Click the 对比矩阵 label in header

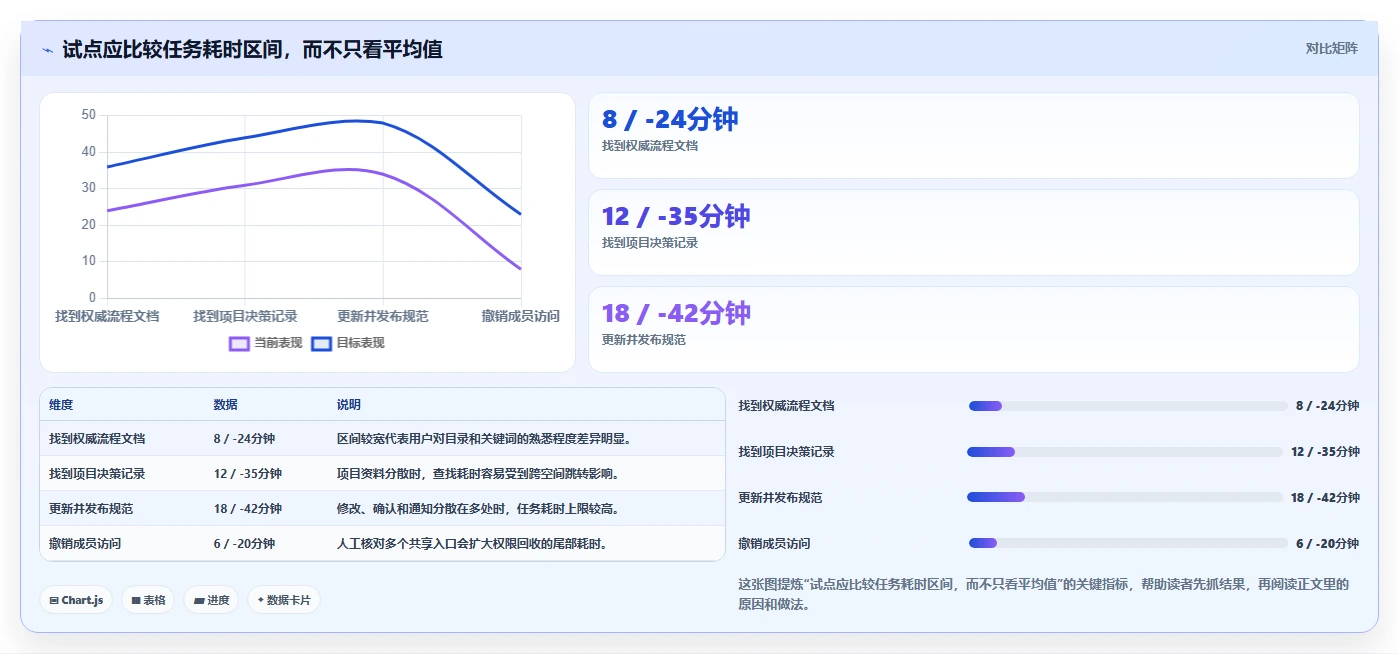click(1331, 48)
